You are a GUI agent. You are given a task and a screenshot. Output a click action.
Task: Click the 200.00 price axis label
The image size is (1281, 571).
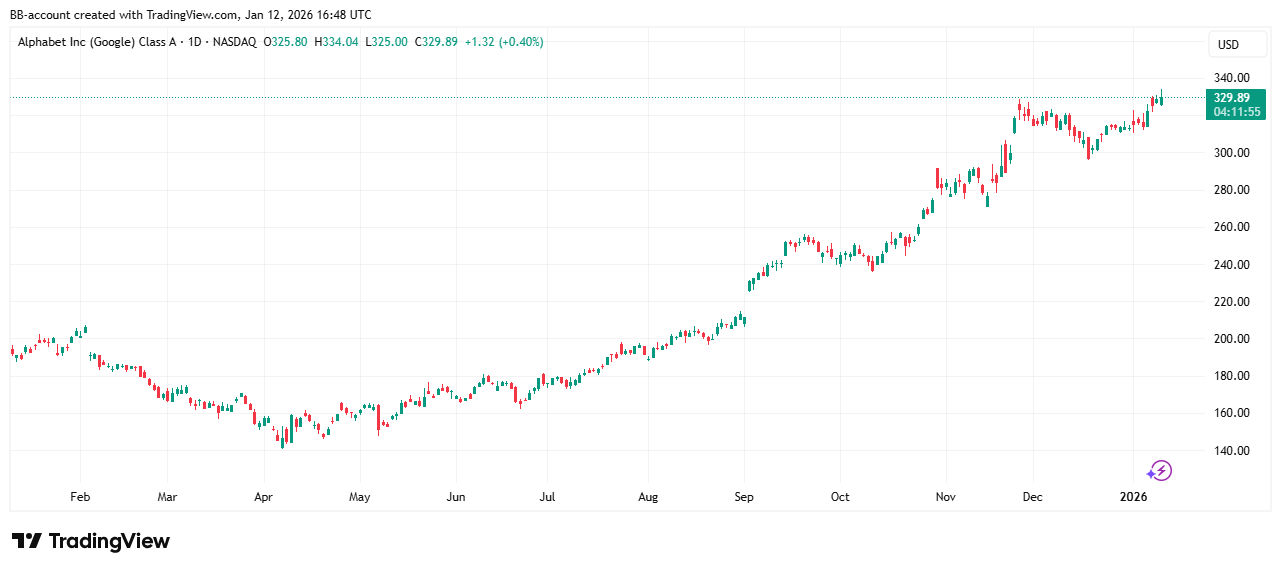(x=1230, y=339)
